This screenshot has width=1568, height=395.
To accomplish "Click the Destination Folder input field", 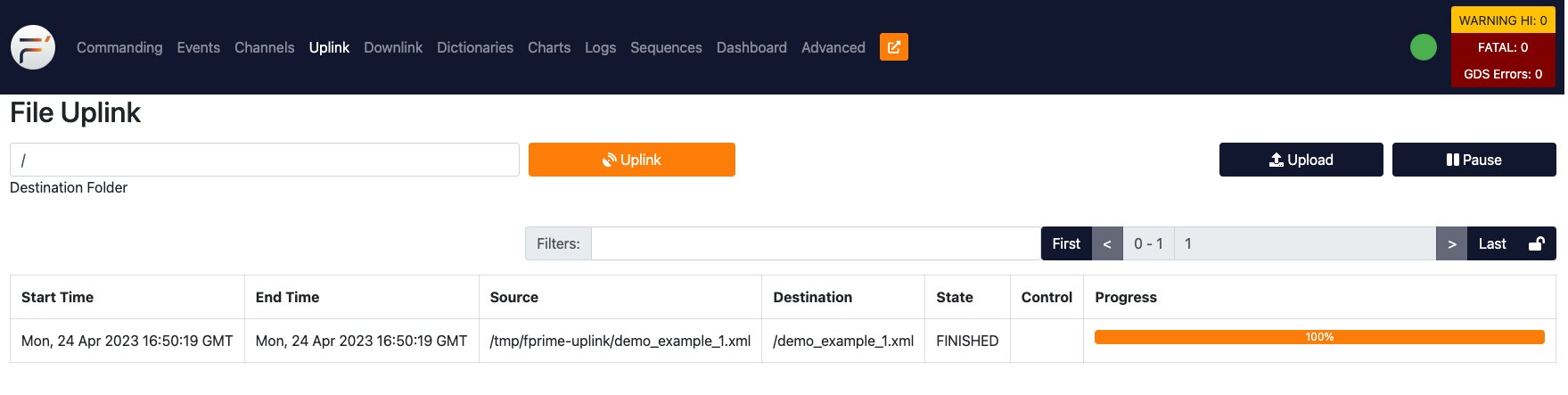I will pos(264,160).
